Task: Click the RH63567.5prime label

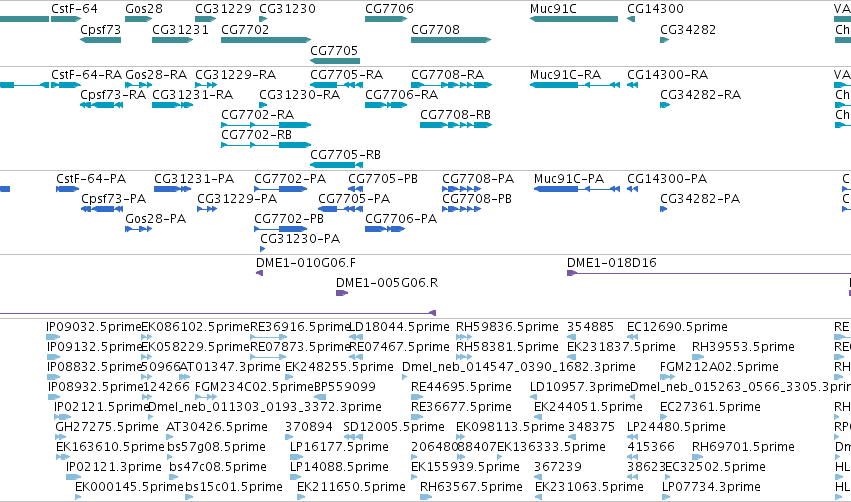Action: coord(471,487)
